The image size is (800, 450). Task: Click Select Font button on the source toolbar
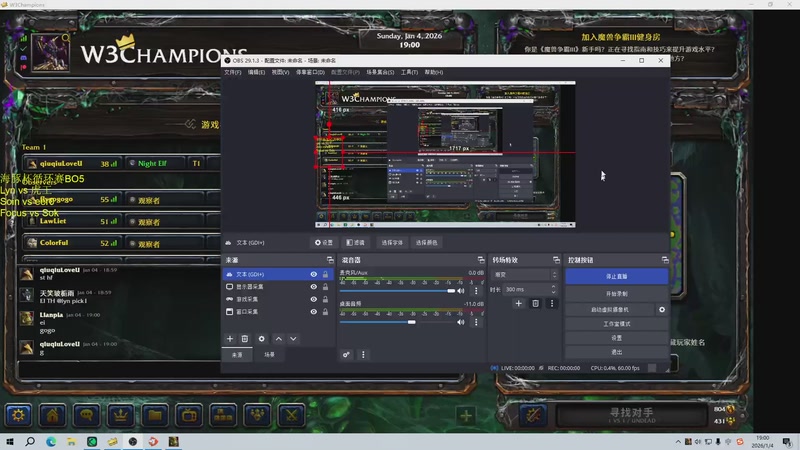pos(392,243)
